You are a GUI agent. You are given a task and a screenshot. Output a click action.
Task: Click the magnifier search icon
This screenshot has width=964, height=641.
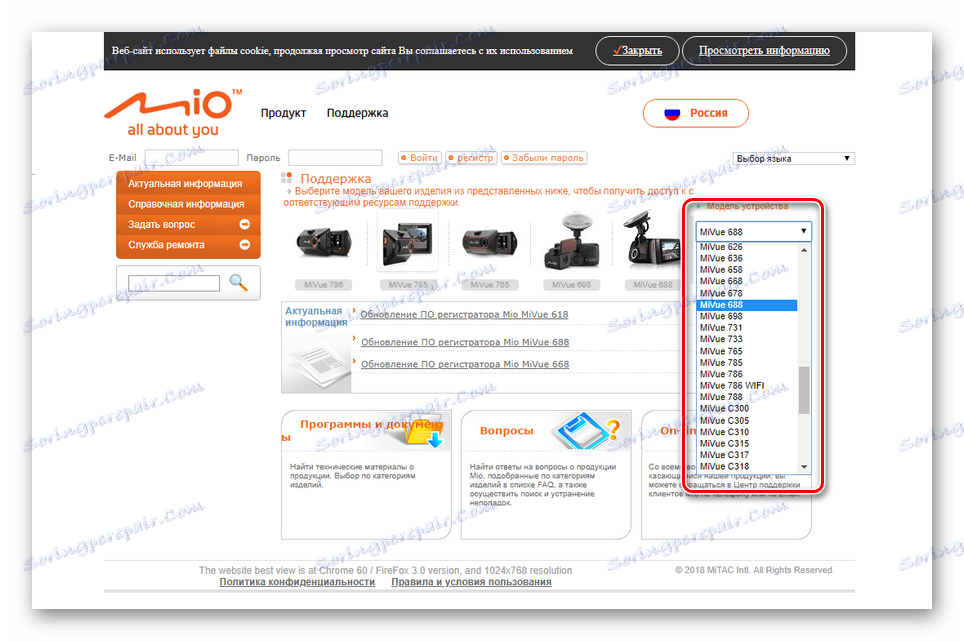(x=238, y=283)
